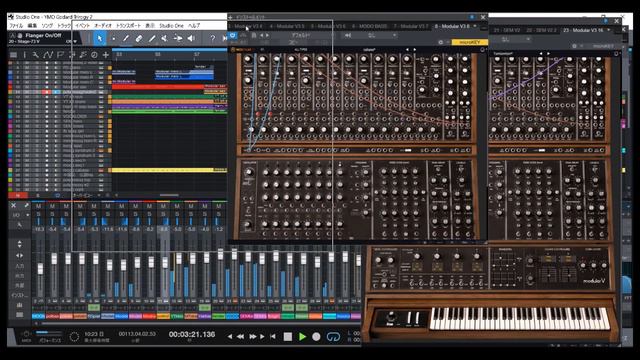The image size is (640, 360).
Task: Solo mixer channel showing -5.3
Action: point(94,214)
